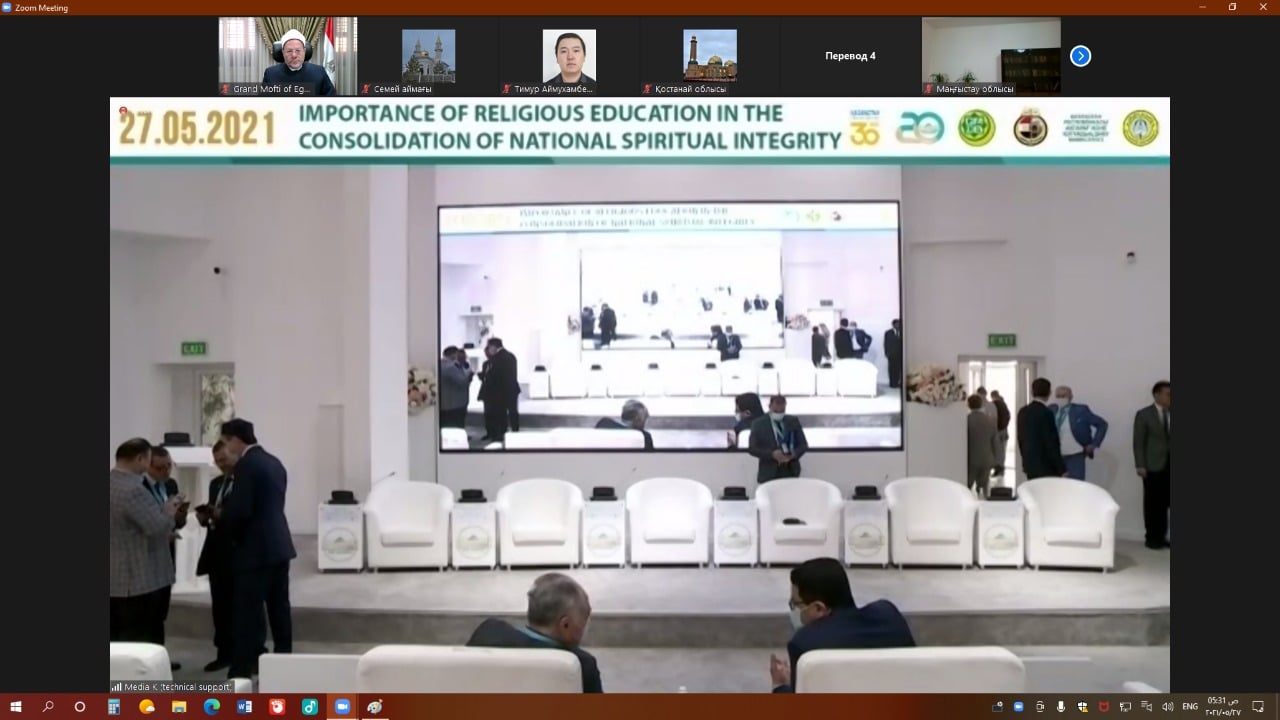Open Windows search from the taskbar
1280x720 pixels.
[48, 707]
